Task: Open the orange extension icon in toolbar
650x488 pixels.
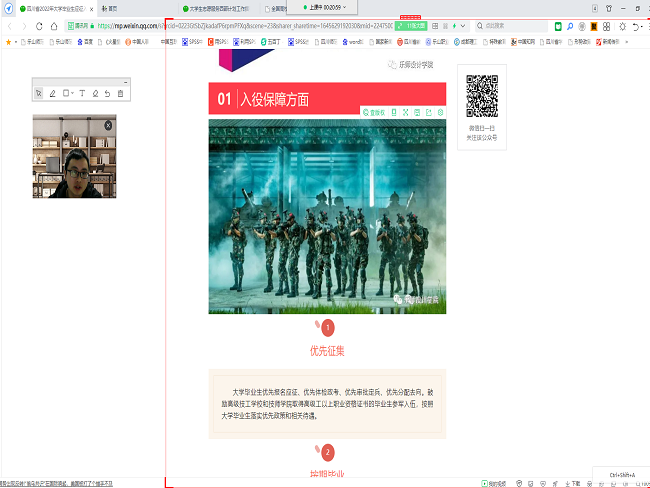Action: (594, 27)
